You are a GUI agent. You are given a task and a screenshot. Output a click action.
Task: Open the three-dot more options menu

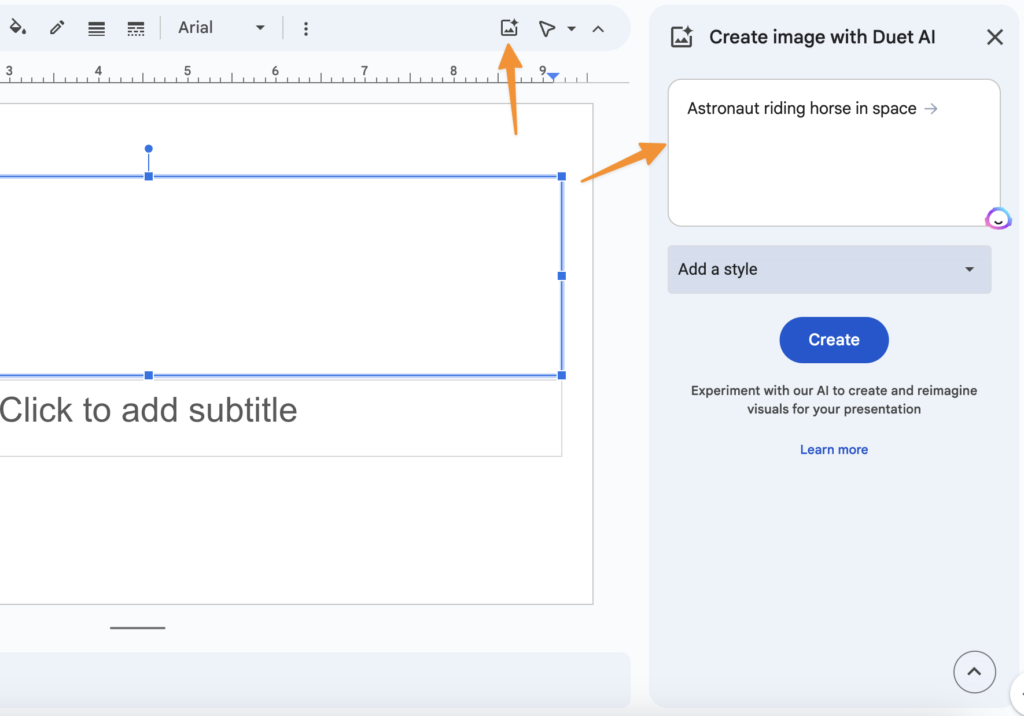306,28
